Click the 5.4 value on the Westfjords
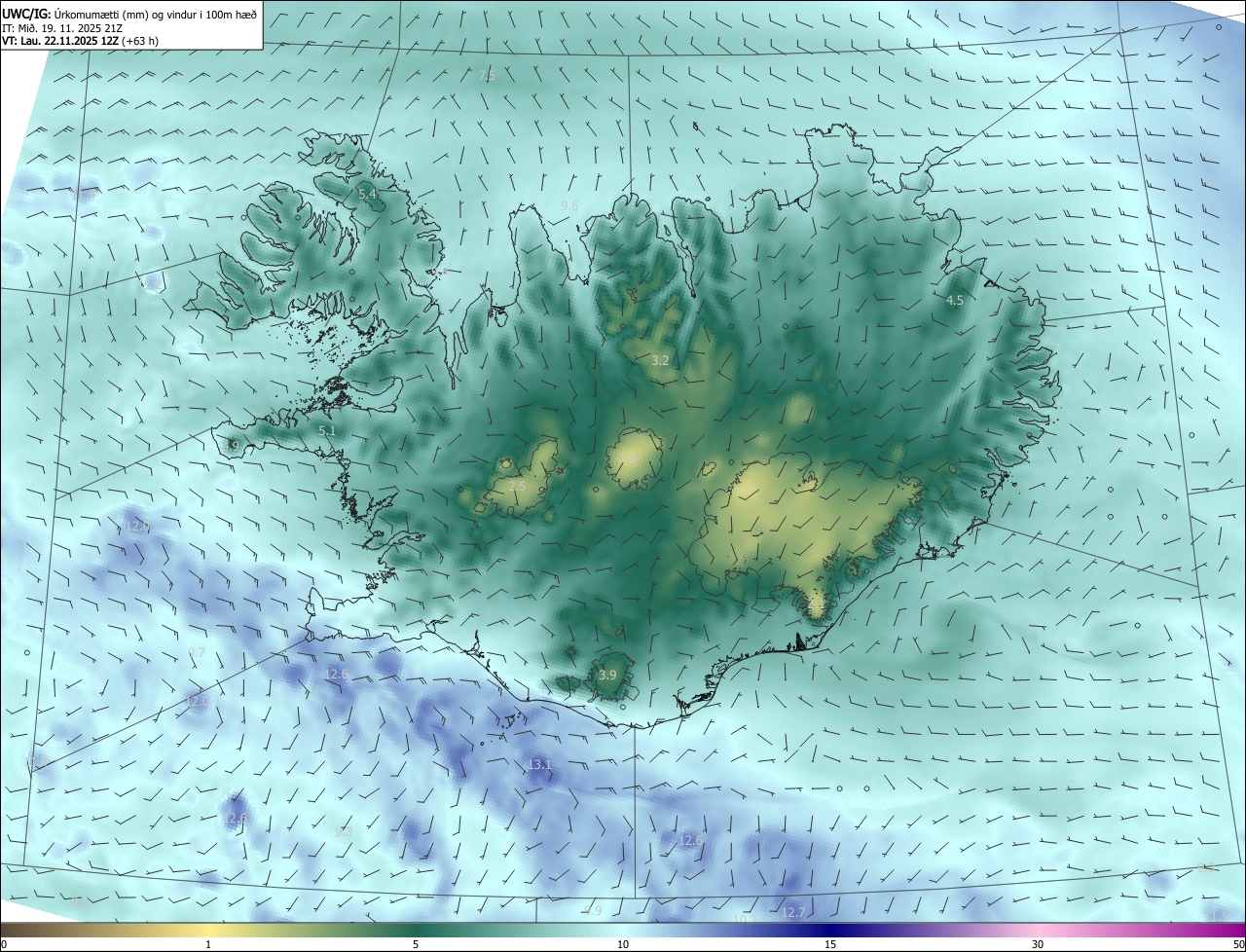This screenshot has width=1246, height=952. pos(367,195)
